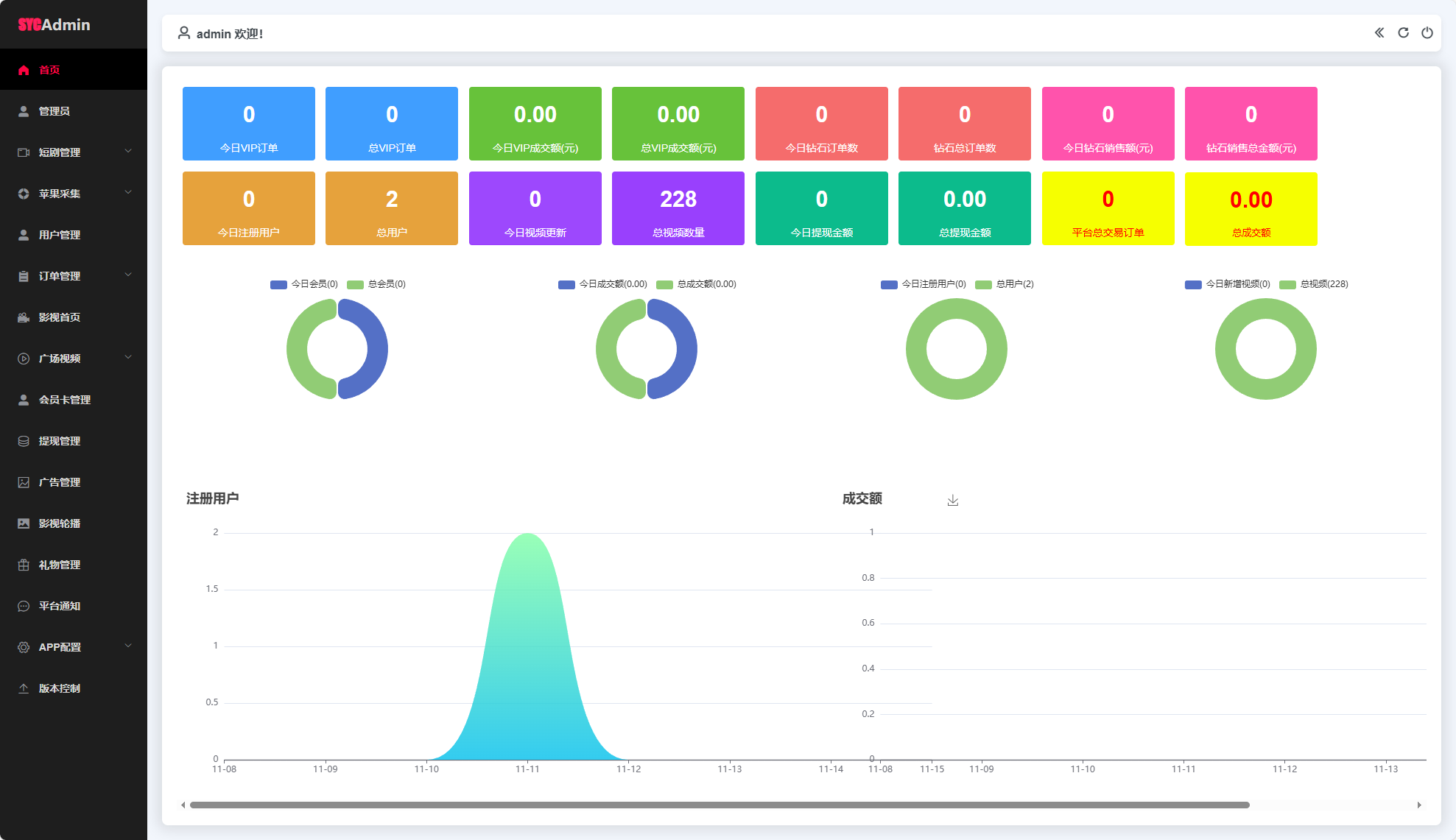The width and height of the screenshot is (1456, 840).
Task: Click the power logout icon
Action: point(1427,32)
